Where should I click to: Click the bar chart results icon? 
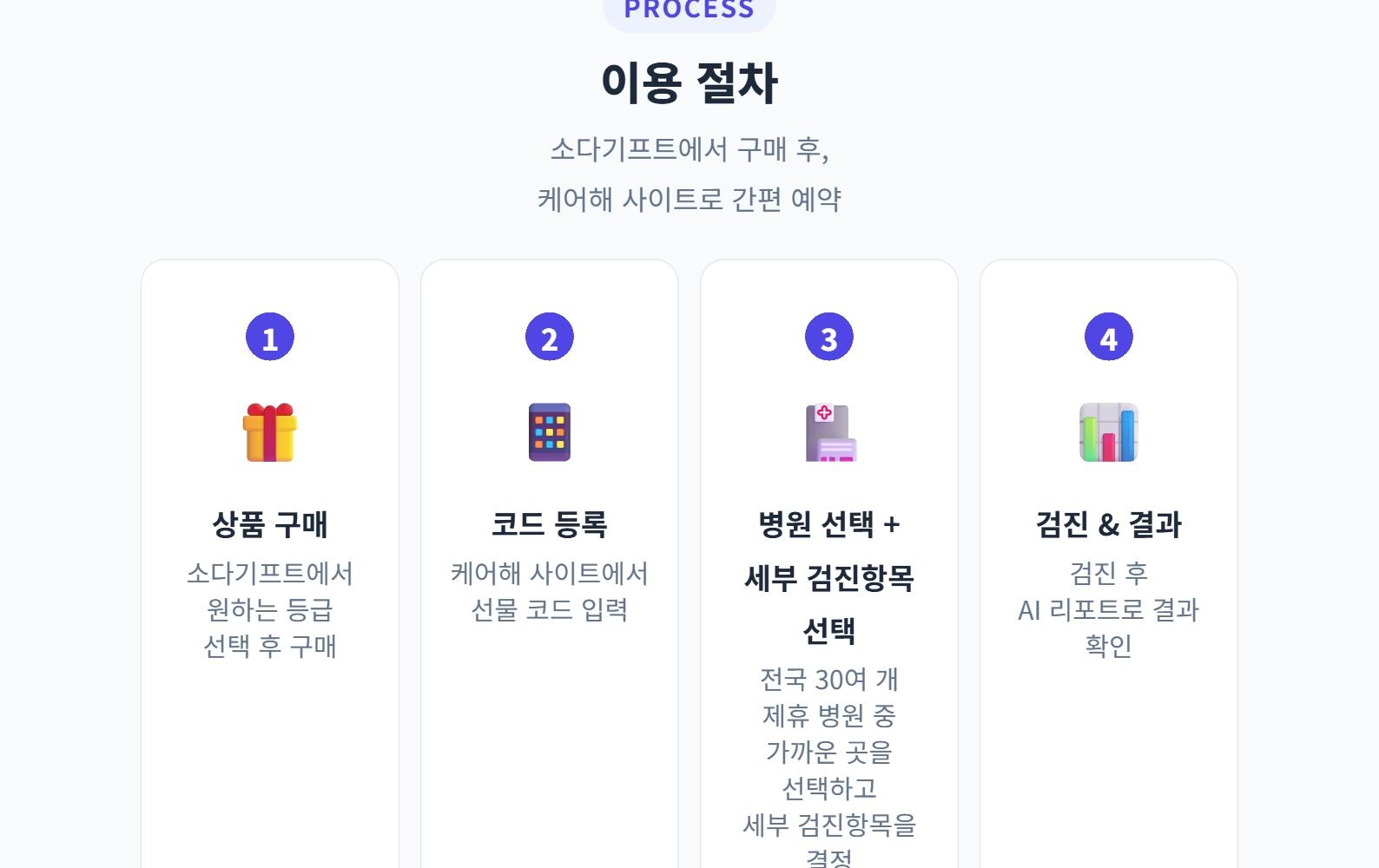1109,432
